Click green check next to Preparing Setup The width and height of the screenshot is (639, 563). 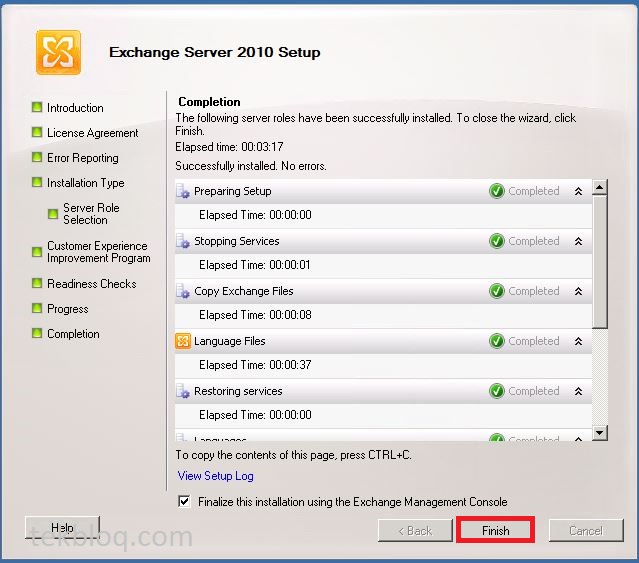click(496, 191)
